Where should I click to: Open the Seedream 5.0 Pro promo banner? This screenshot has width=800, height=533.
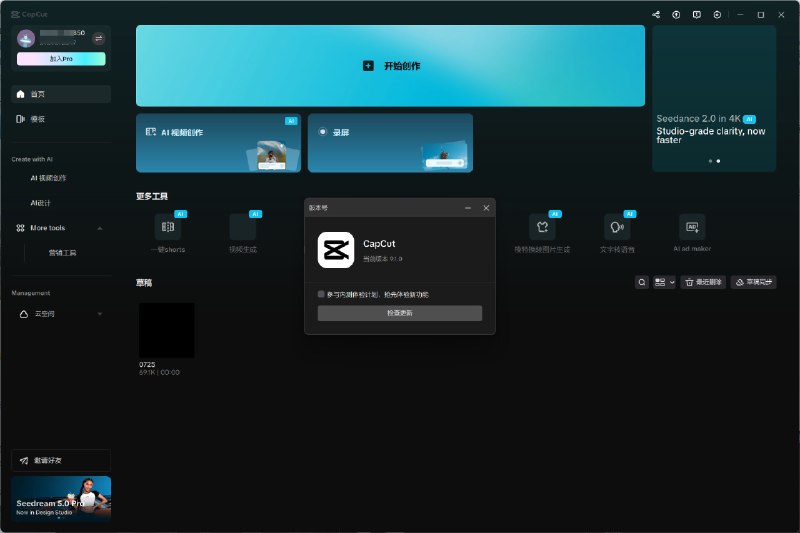[x=61, y=498]
